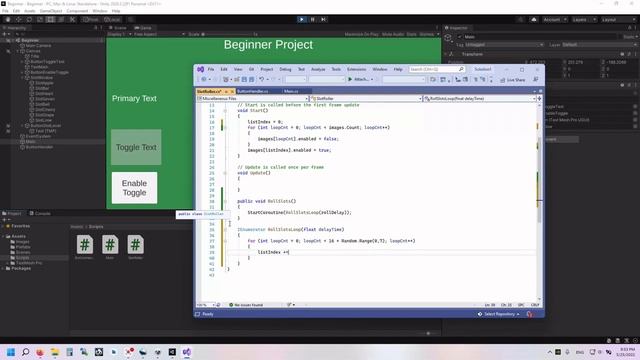
Task: Open the Debug menu in Visual Studio
Action: (x=285, y=69)
